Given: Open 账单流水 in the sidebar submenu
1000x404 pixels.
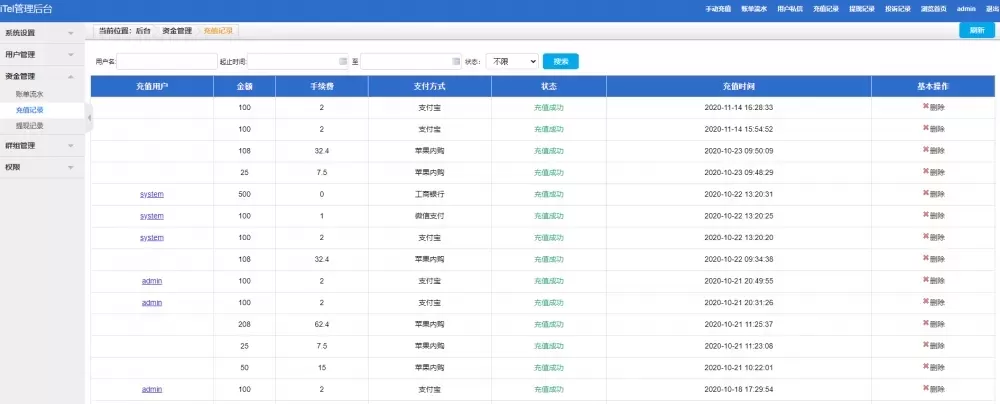Looking at the screenshot, I should click(29, 94).
